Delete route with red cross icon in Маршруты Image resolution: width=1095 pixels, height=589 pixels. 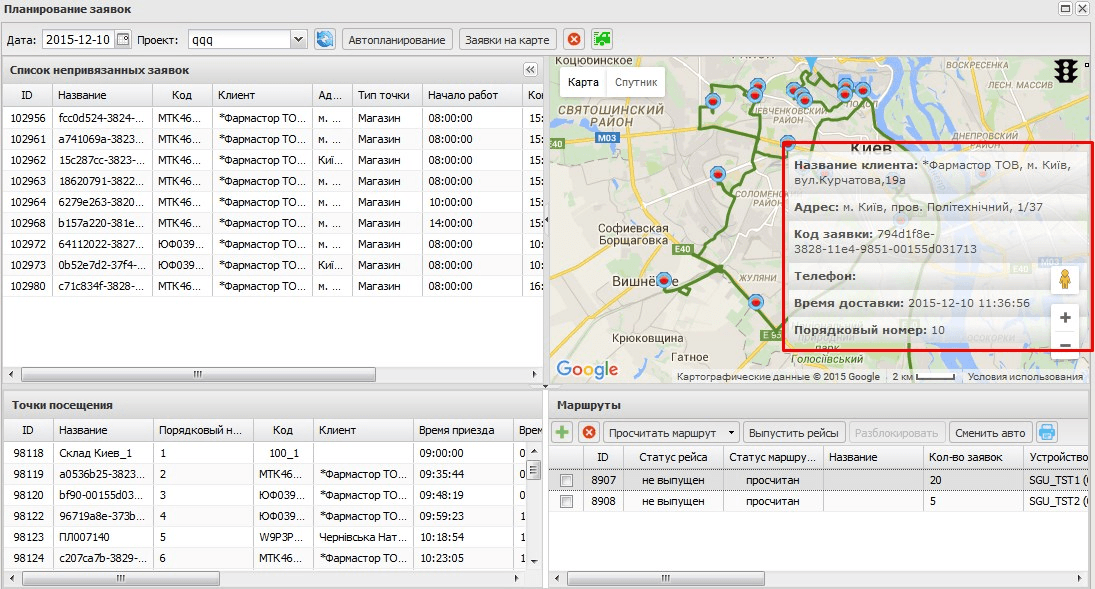pos(589,432)
